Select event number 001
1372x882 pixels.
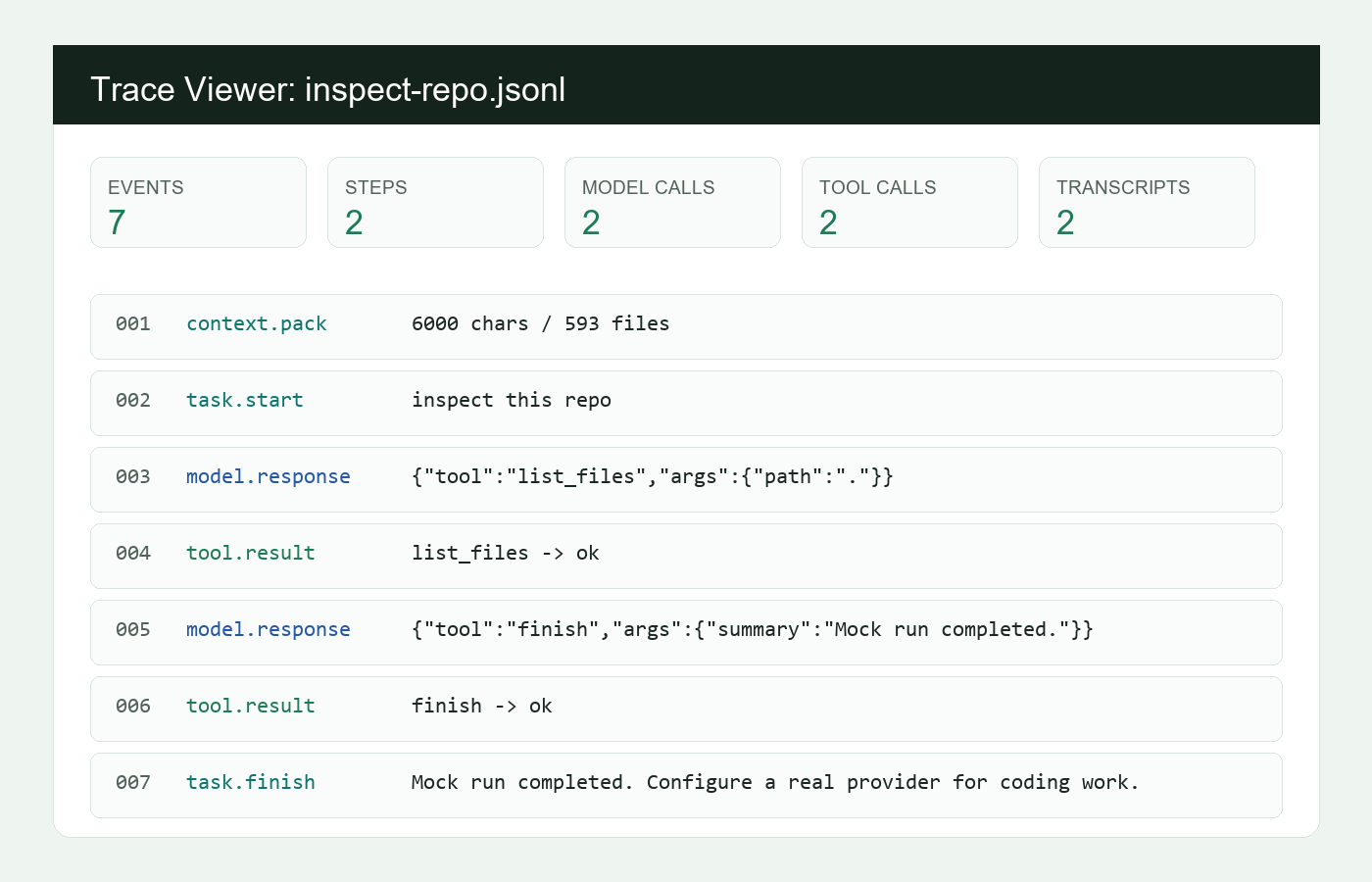(133, 323)
